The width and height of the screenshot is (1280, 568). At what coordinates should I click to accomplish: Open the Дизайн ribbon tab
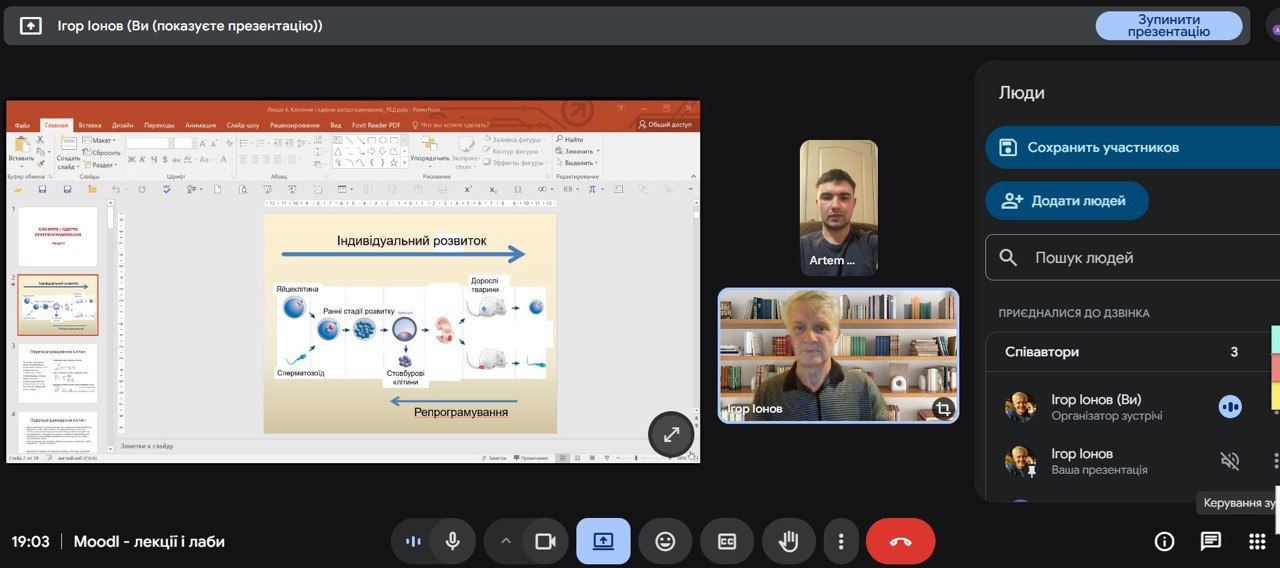pyautogui.click(x=123, y=125)
